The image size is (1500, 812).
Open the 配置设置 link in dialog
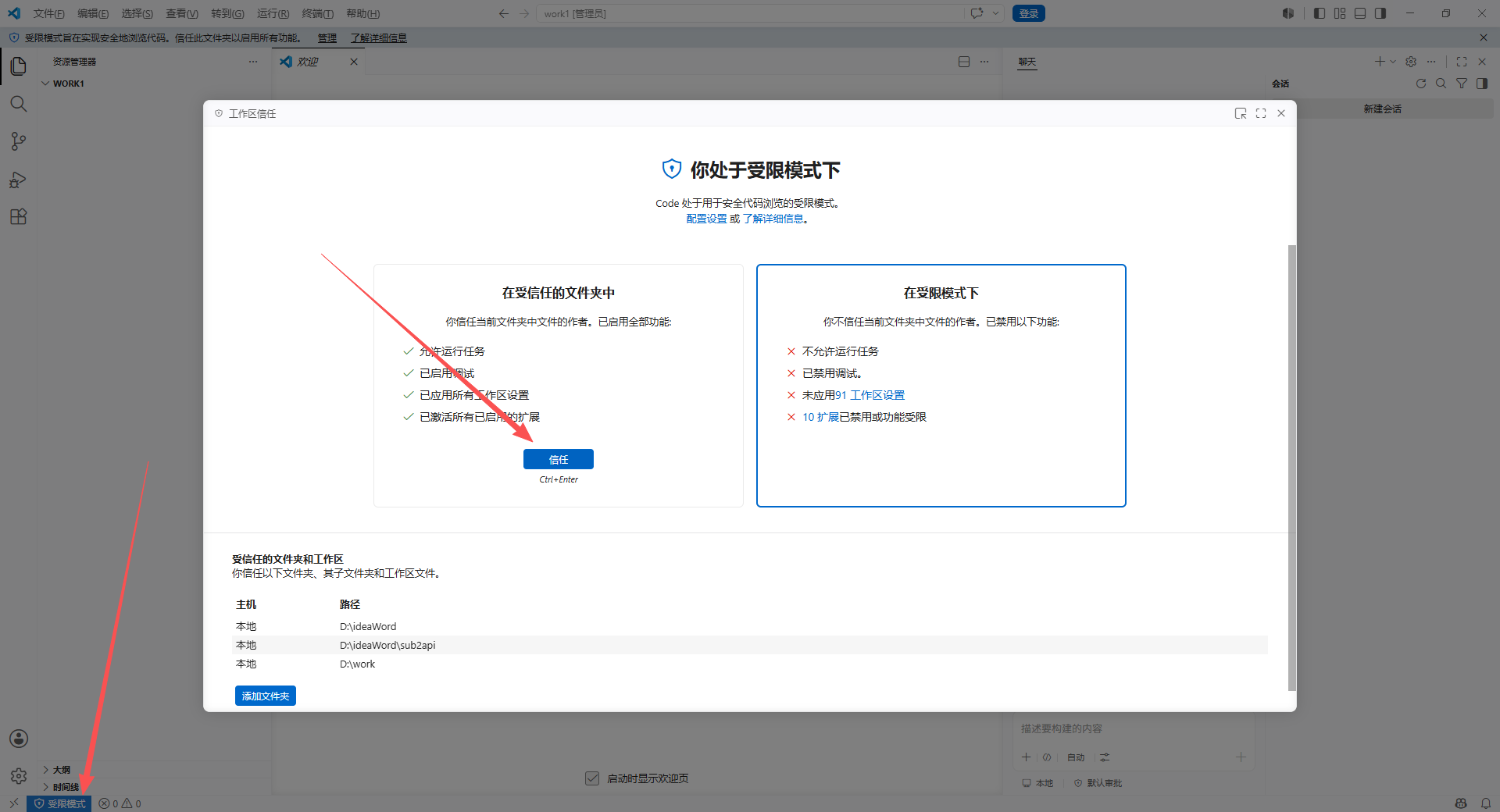(x=706, y=219)
